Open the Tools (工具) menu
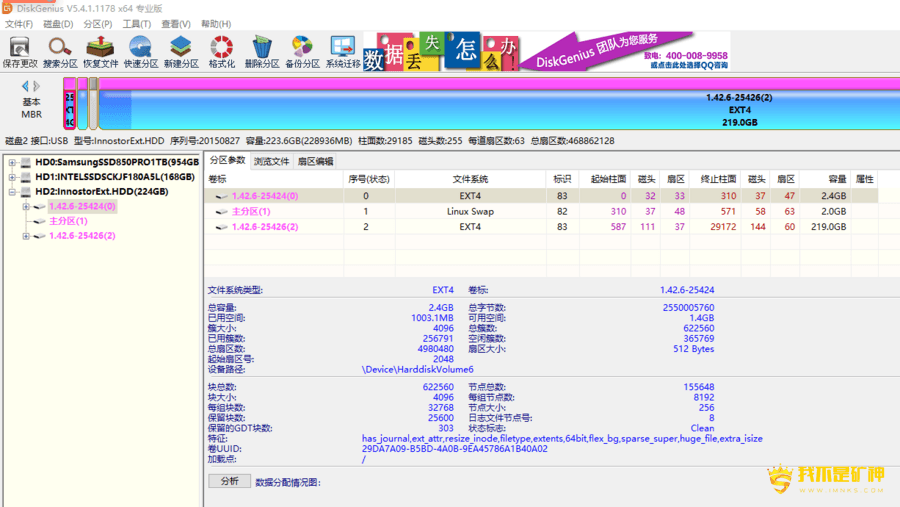Viewport: 900px width, 507px height. pos(137,24)
